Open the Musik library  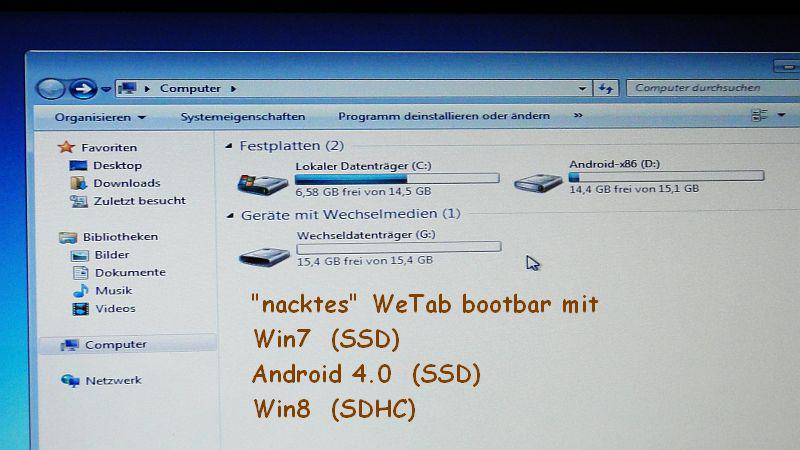pos(113,290)
